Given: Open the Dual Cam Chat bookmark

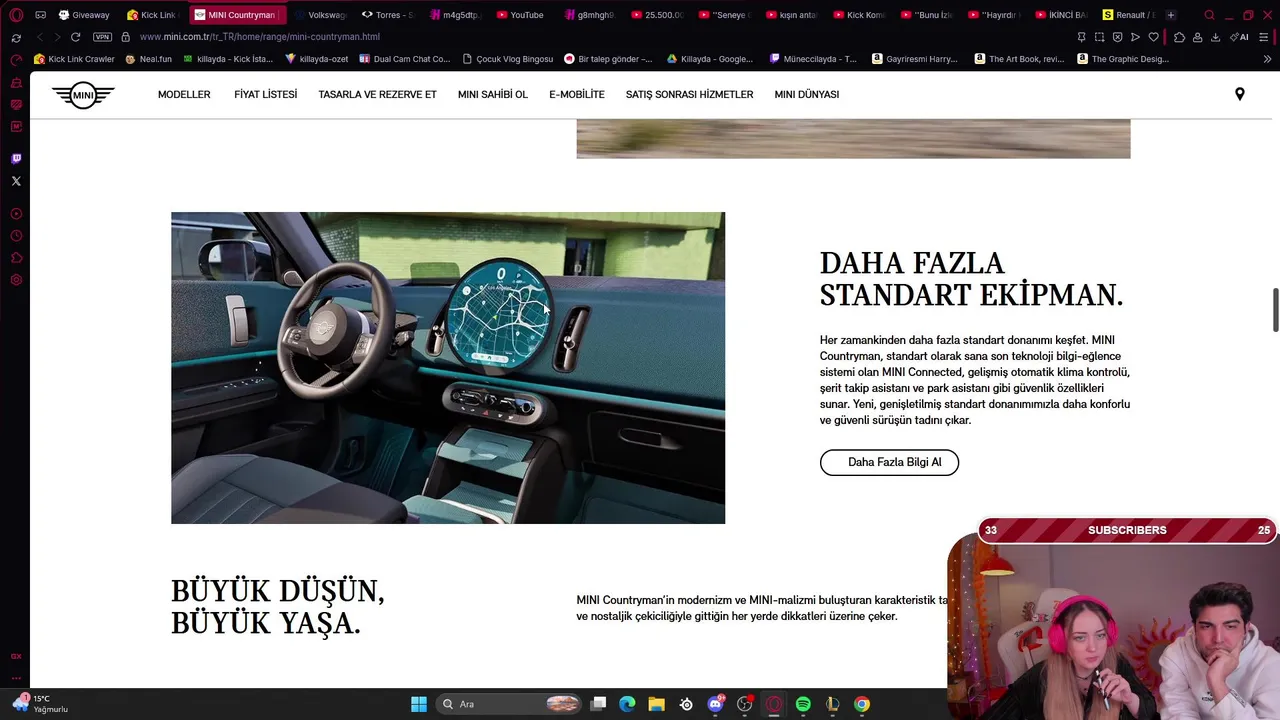Looking at the screenshot, I should [x=404, y=59].
